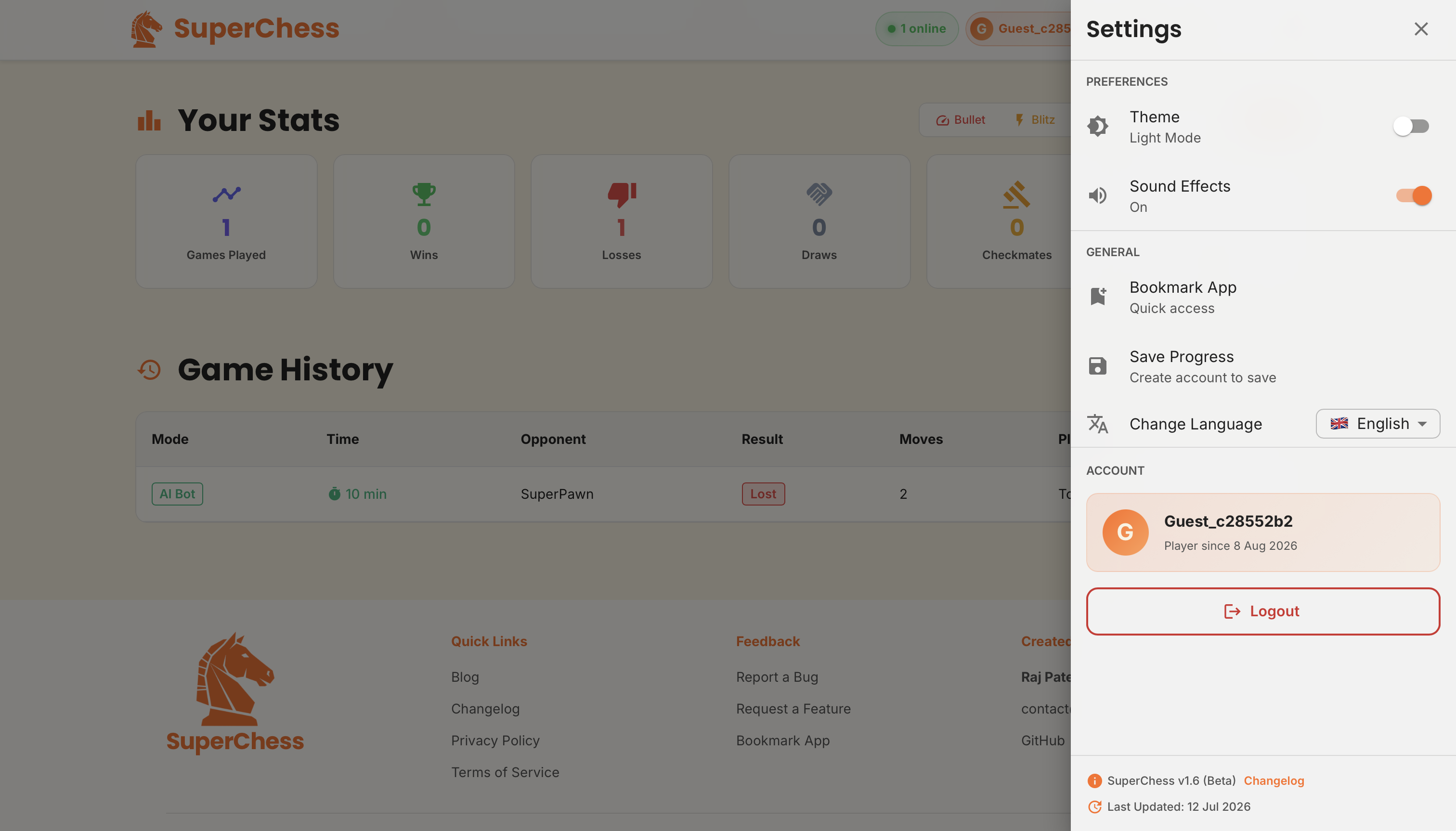Click the large SuperChess knight footer logo
The image size is (1456, 831).
click(234, 679)
